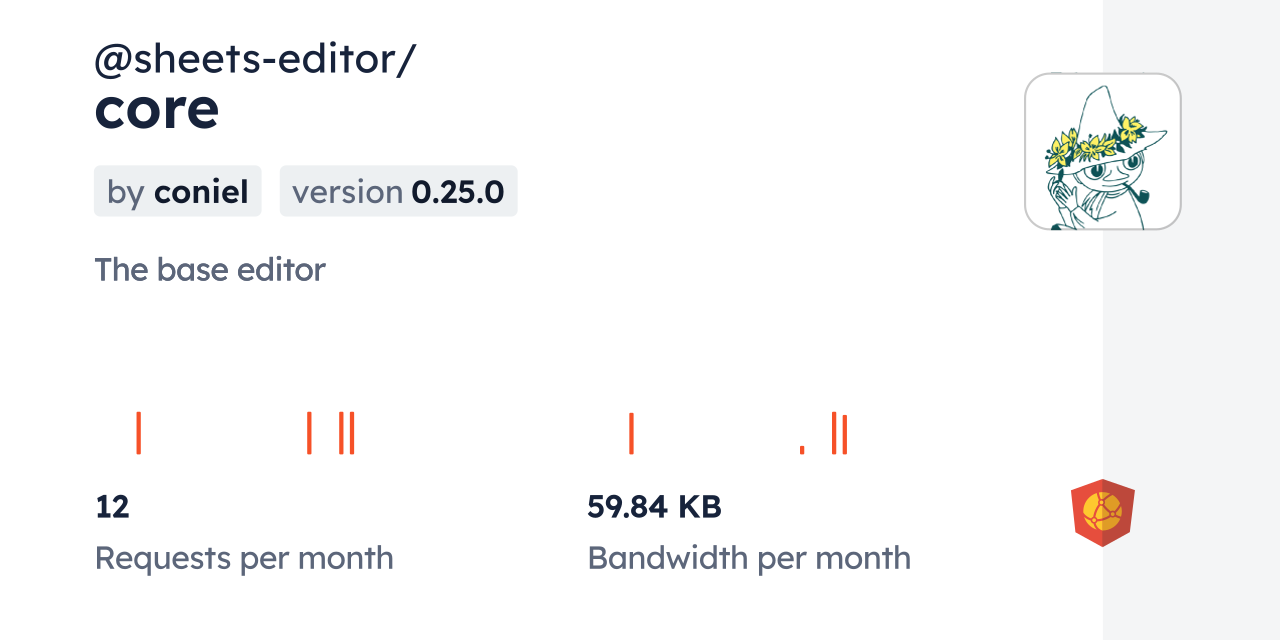The image size is (1280, 640).
Task: Select the "Requests per month" label
Action: click(244, 558)
